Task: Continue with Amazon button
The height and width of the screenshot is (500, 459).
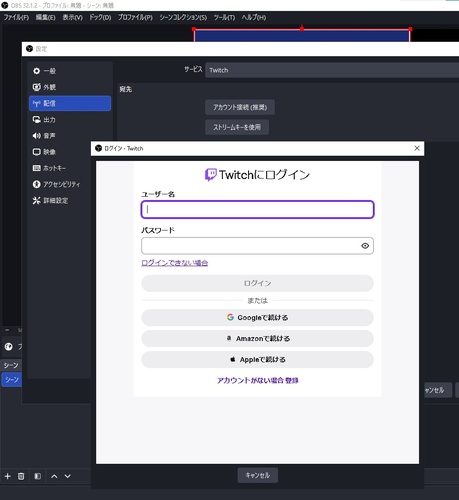Action: pos(257,338)
